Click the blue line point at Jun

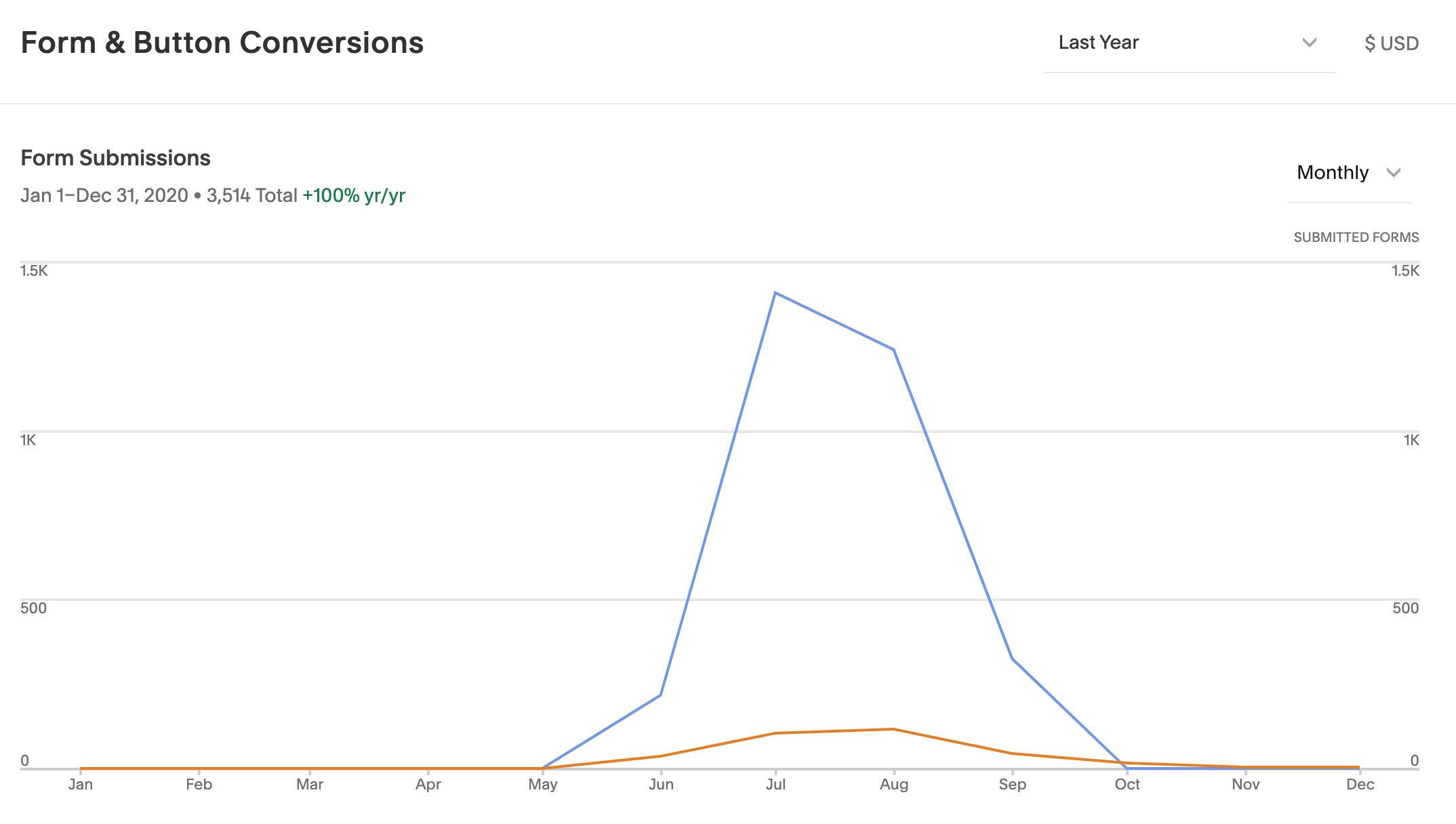pyautogui.click(x=660, y=695)
